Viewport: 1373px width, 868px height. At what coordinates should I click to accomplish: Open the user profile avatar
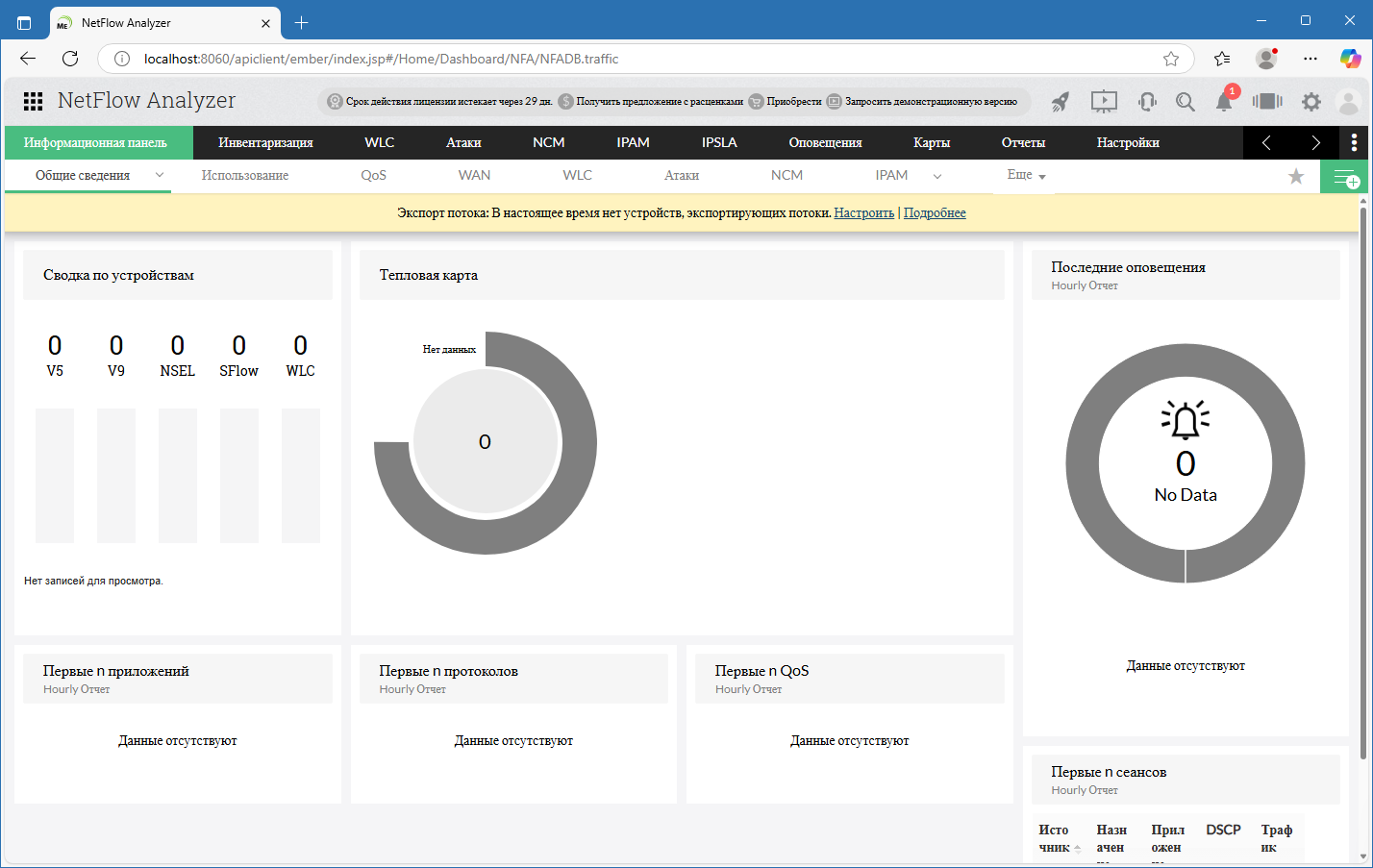[x=1349, y=101]
